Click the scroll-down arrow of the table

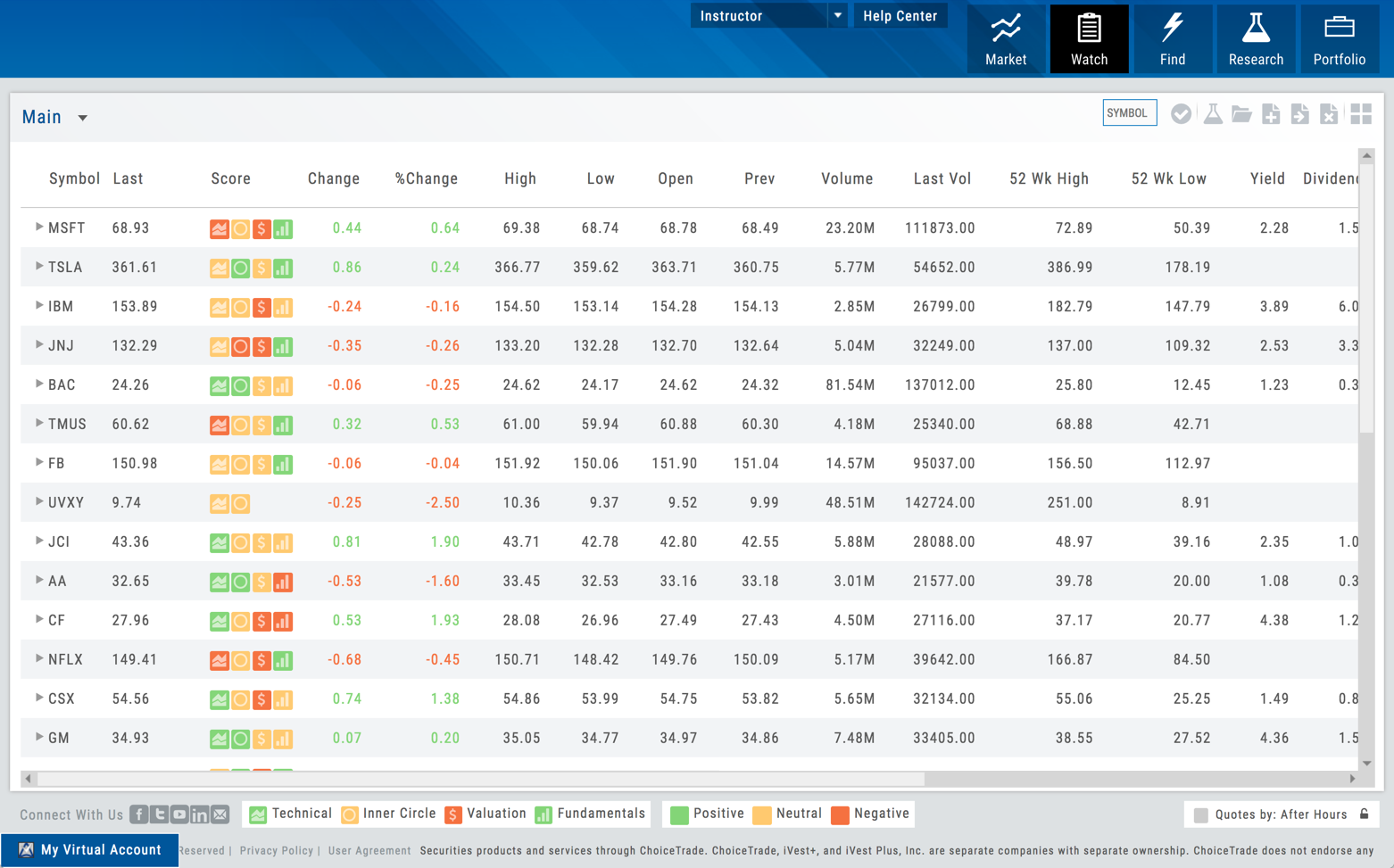[x=1366, y=763]
